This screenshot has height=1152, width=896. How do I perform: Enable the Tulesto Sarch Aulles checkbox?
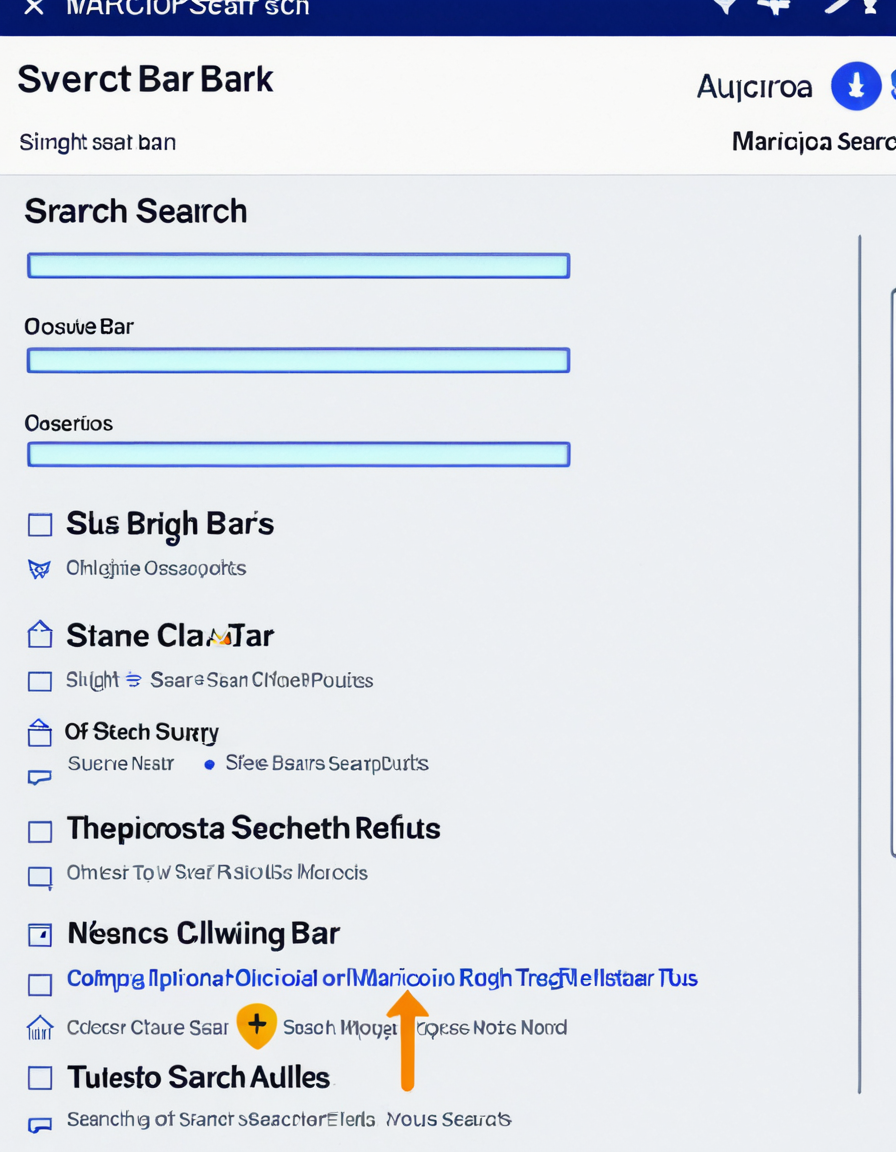click(x=40, y=1078)
